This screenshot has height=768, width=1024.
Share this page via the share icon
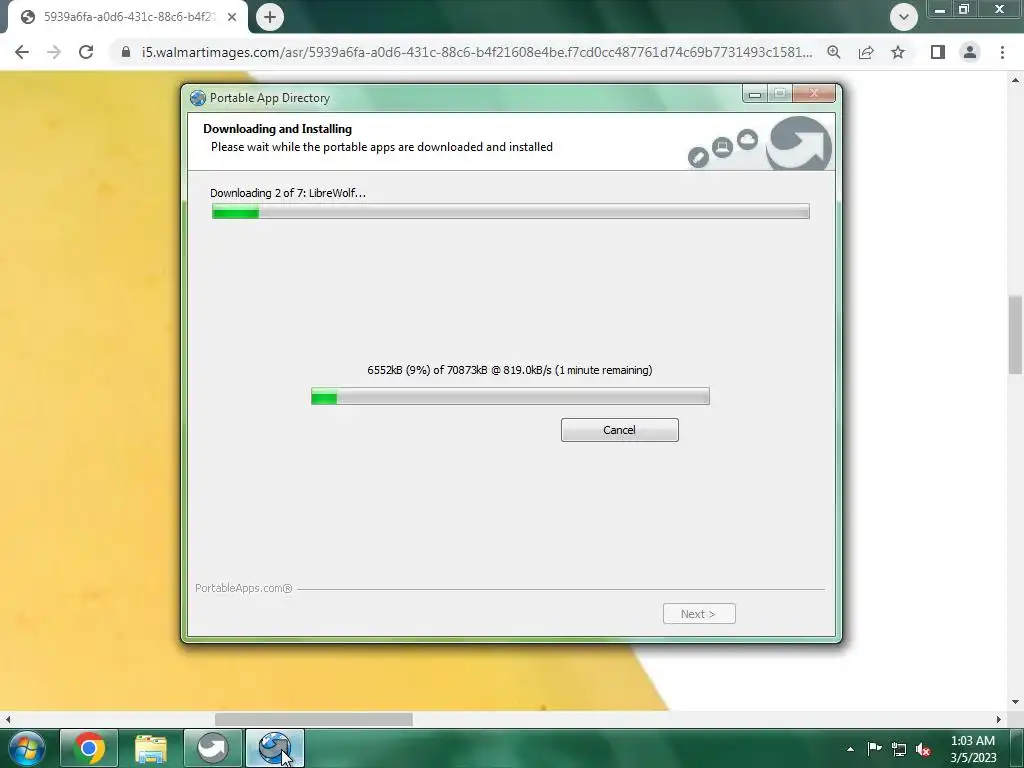866,52
